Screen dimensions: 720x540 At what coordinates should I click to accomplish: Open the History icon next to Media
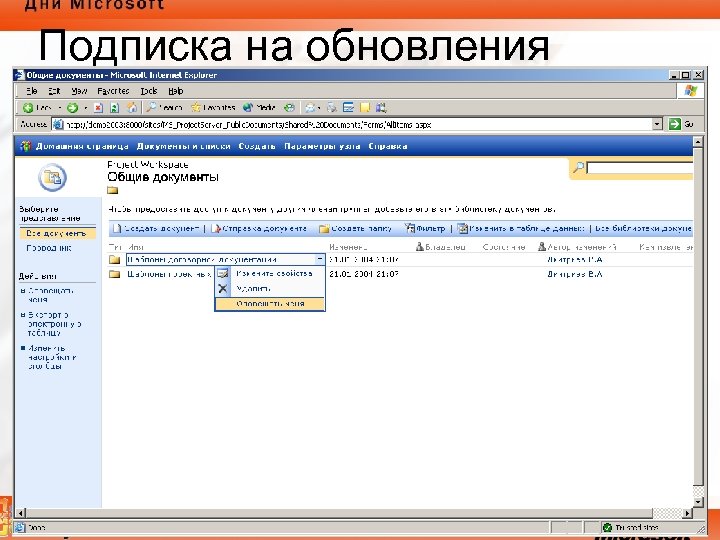pyautogui.click(x=289, y=108)
